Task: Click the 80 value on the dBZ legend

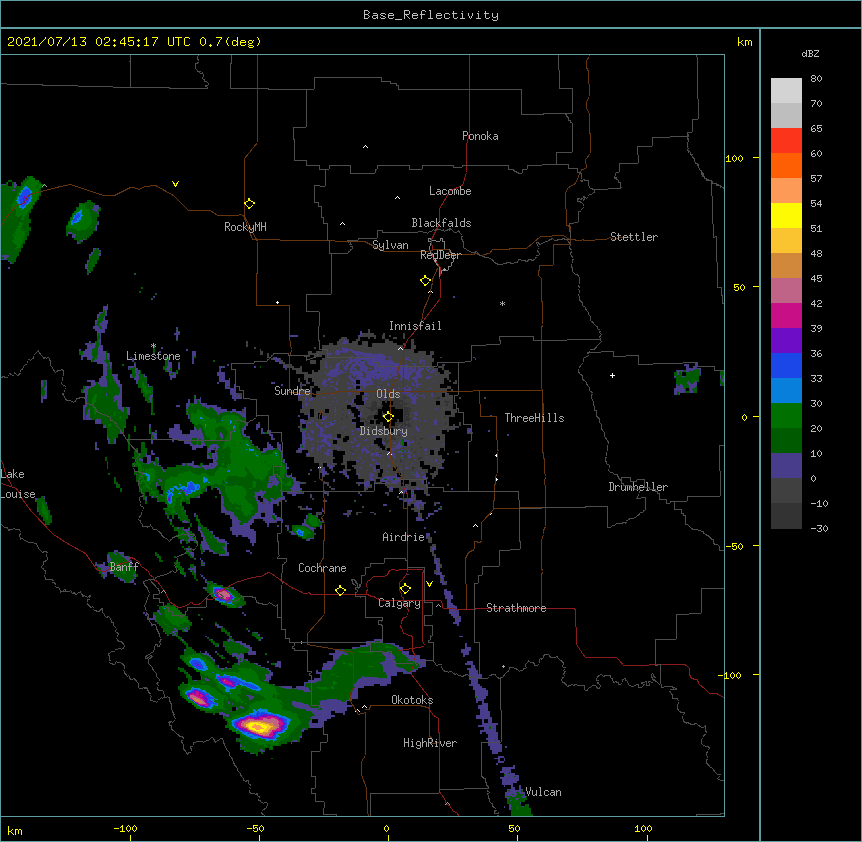Action: pyautogui.click(x=816, y=79)
